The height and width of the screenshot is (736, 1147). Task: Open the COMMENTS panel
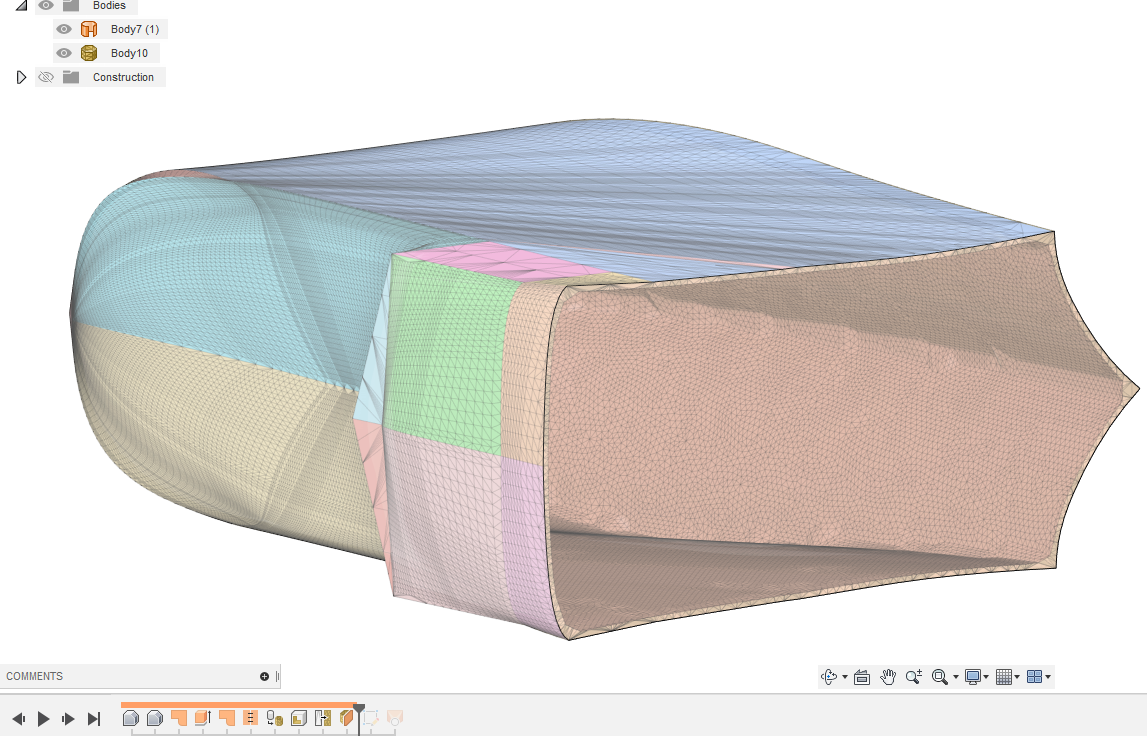[34, 676]
